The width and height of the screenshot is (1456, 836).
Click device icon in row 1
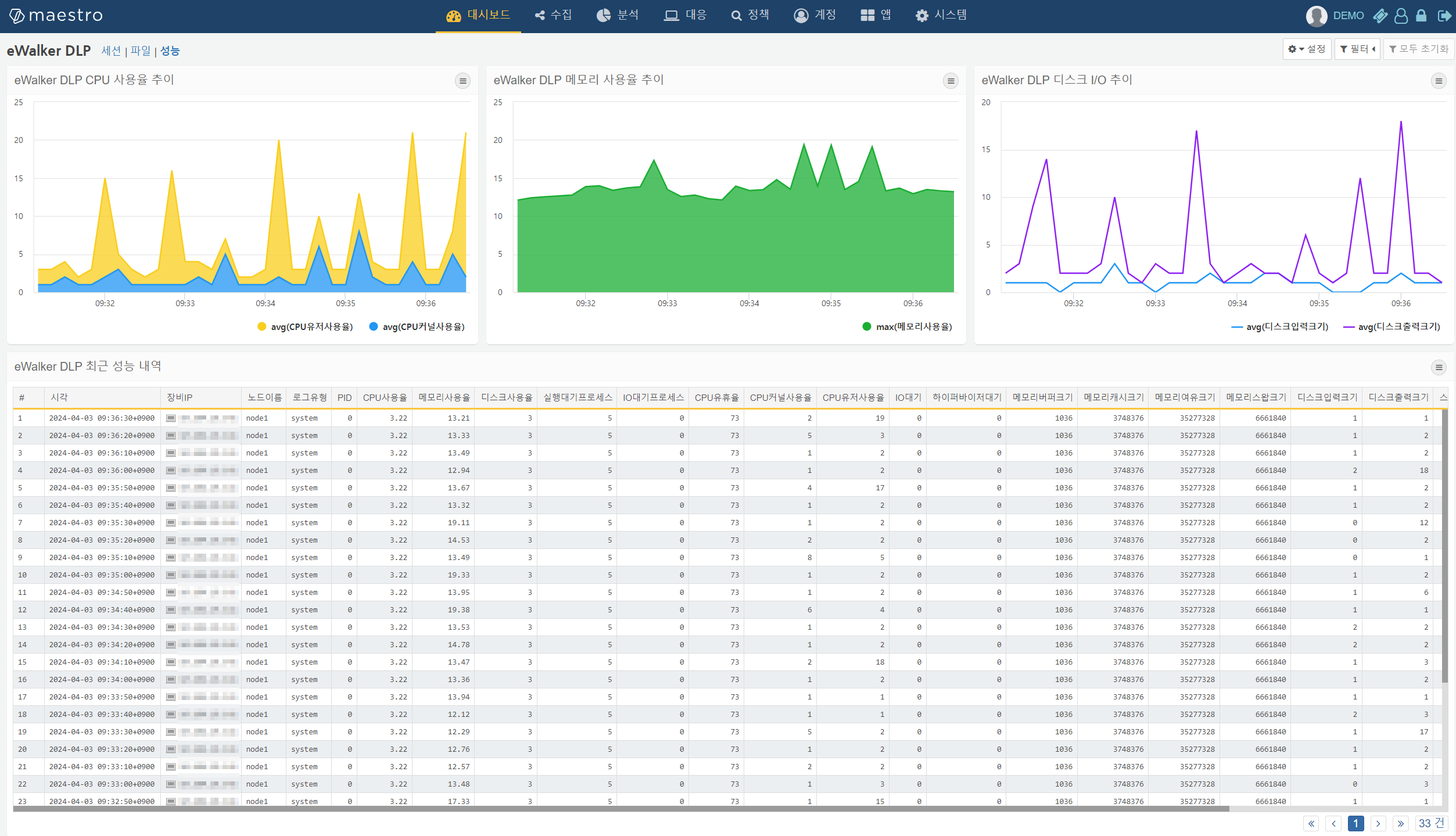click(x=171, y=418)
